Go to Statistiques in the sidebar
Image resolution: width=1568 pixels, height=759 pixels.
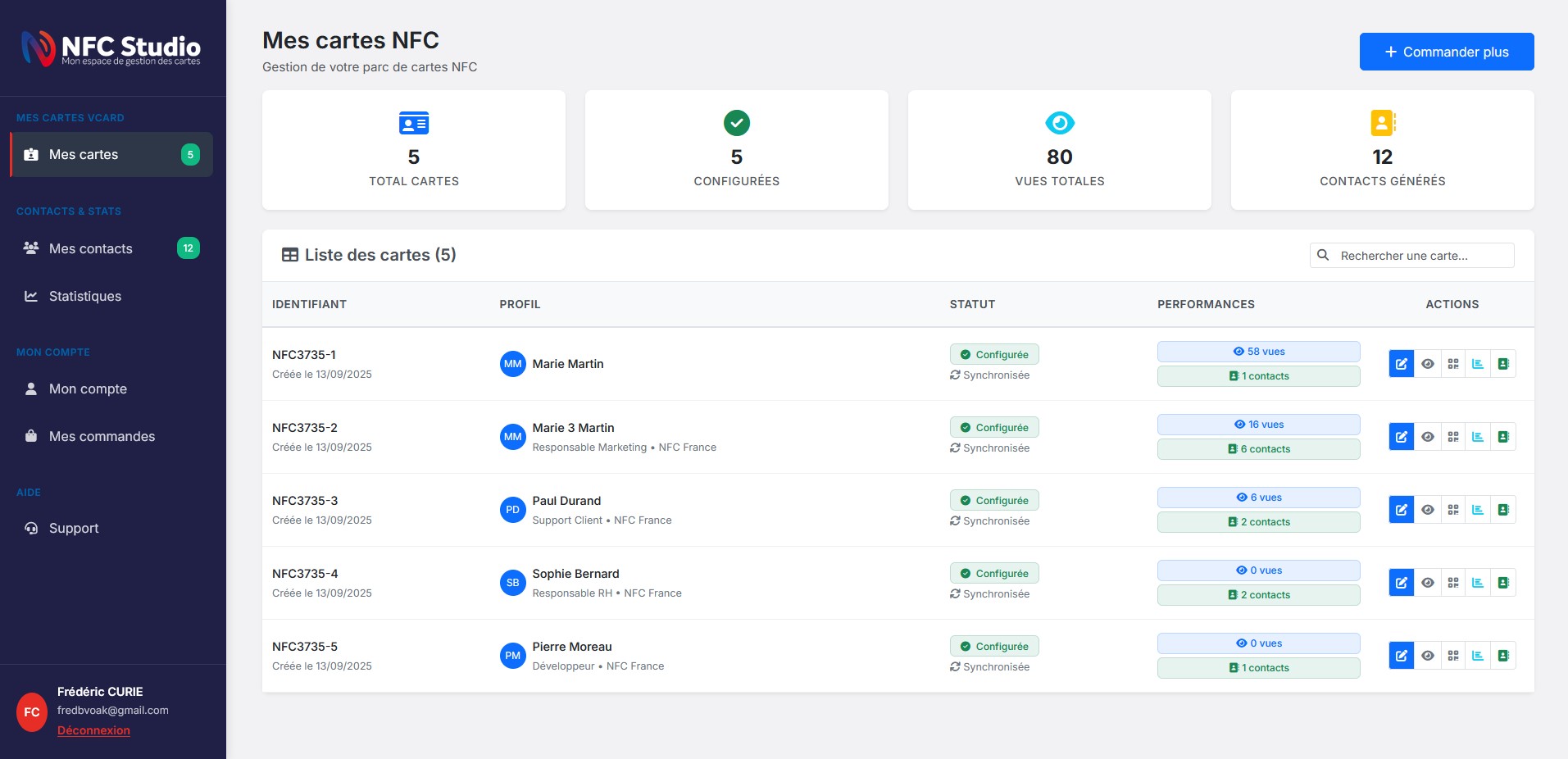pyautogui.click(x=84, y=296)
